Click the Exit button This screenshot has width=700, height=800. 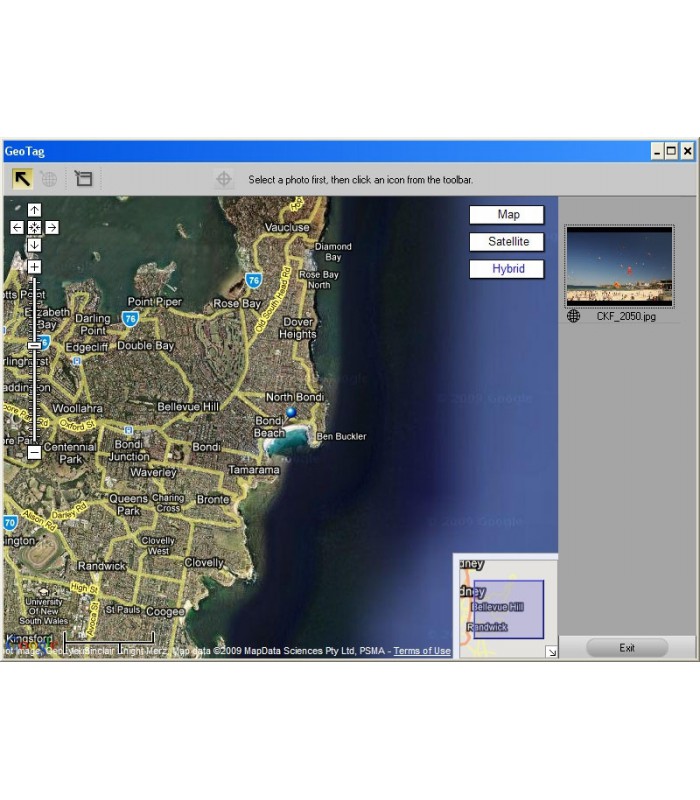pos(627,647)
